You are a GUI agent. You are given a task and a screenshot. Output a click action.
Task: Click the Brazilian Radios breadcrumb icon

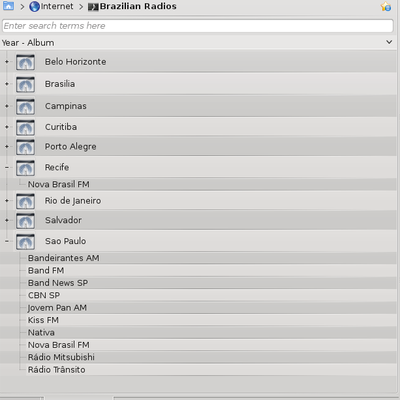[x=93, y=7]
